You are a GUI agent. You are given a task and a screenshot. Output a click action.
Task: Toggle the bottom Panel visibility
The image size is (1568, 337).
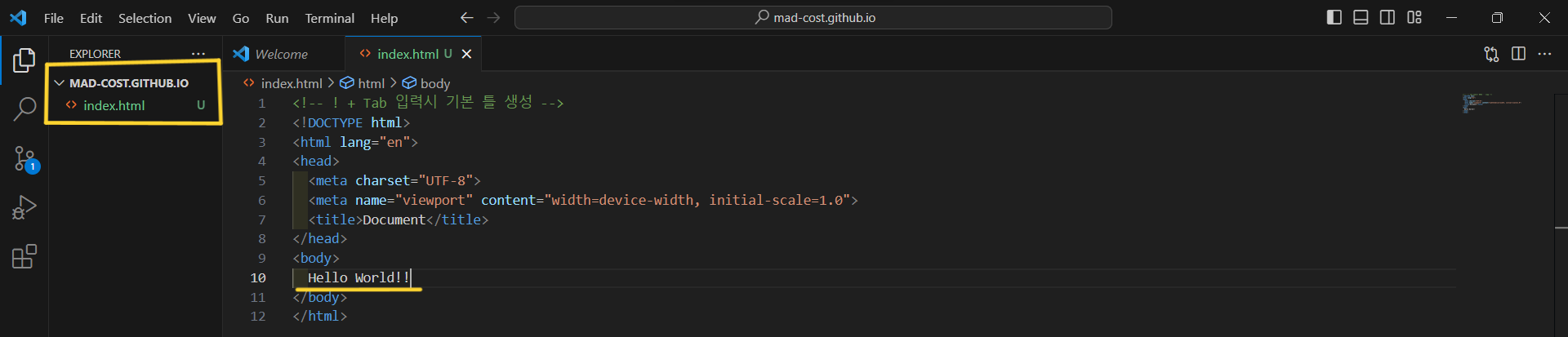1361,17
